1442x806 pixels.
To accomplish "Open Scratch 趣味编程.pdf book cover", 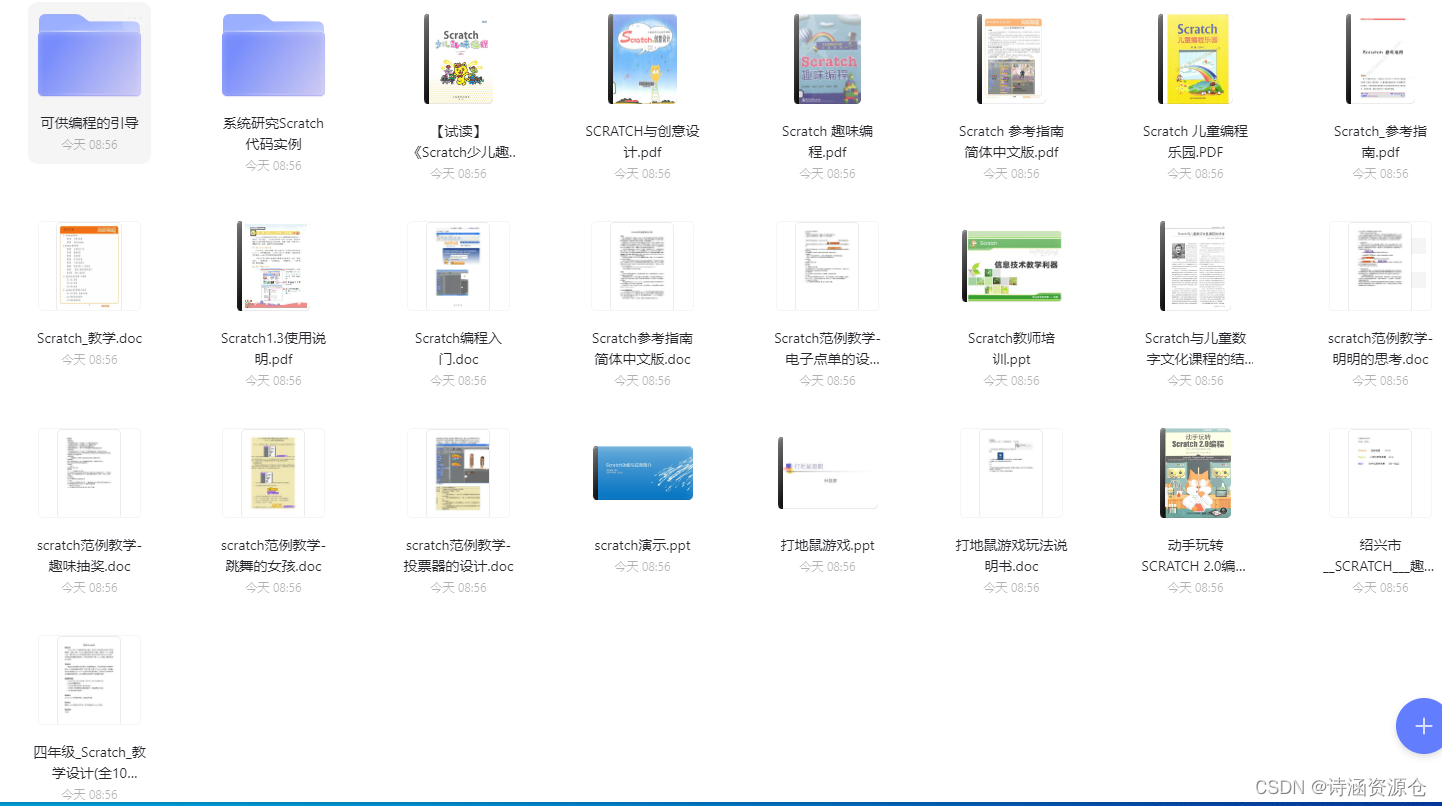I will (x=827, y=59).
